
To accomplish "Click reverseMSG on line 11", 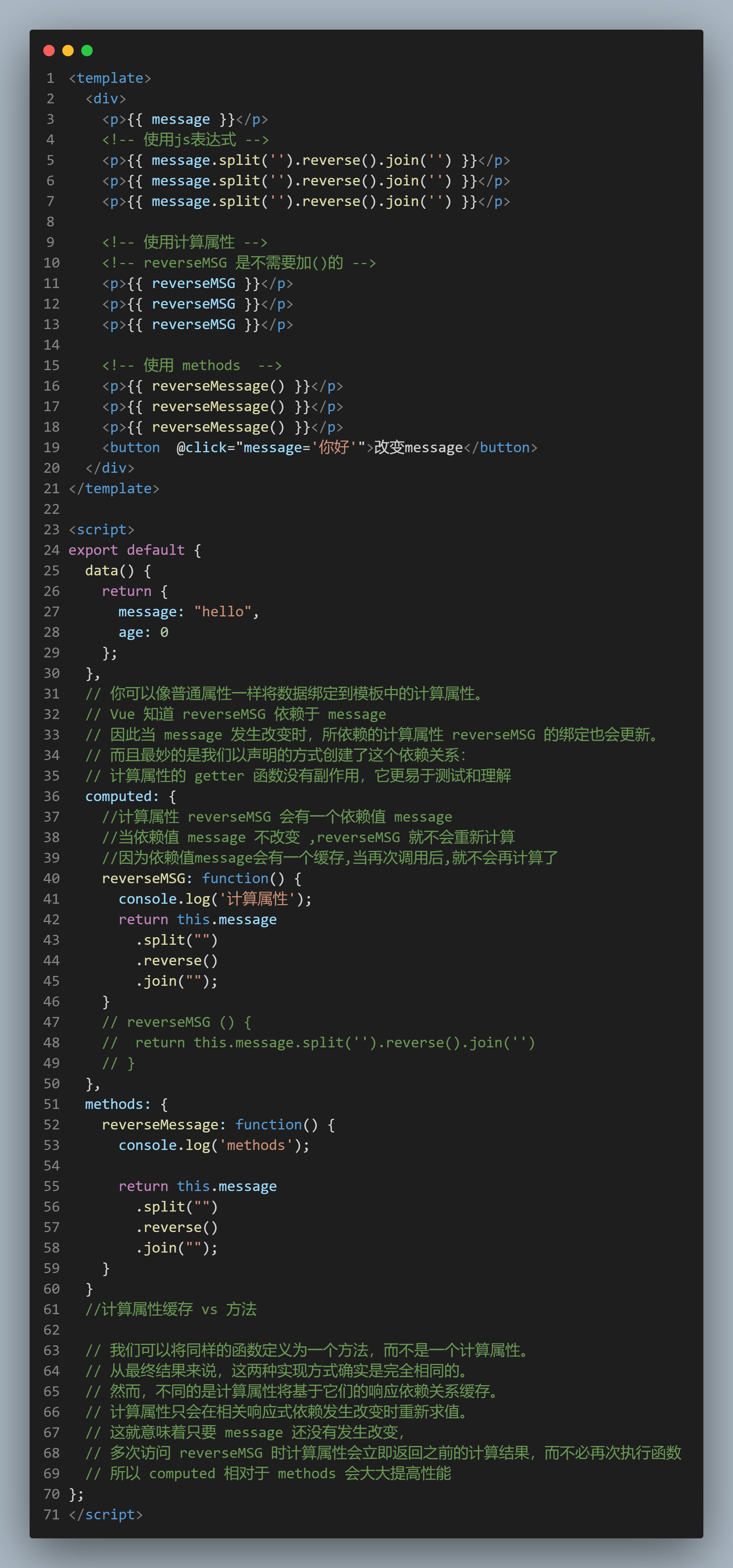I will tap(193, 284).
